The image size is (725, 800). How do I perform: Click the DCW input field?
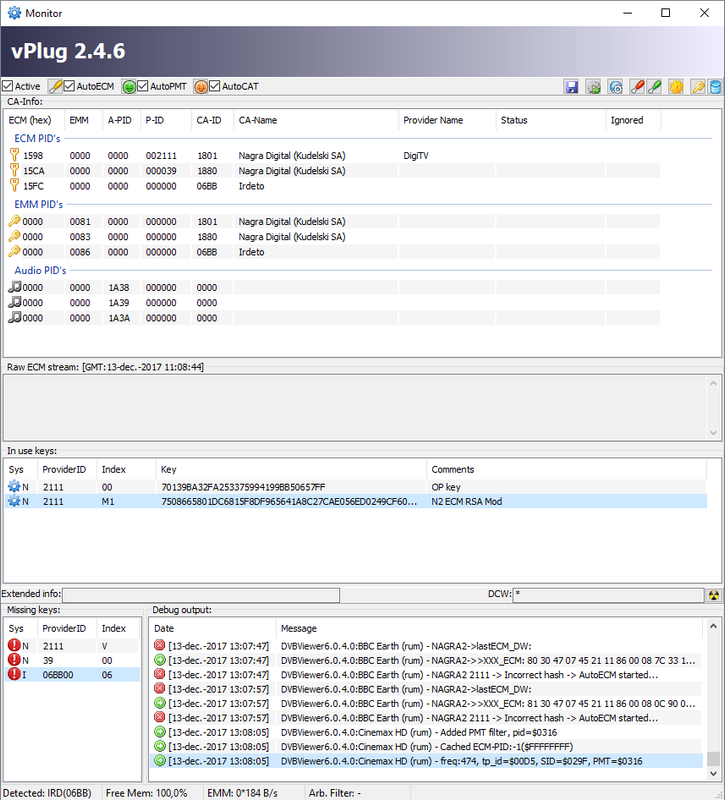[x=609, y=595]
